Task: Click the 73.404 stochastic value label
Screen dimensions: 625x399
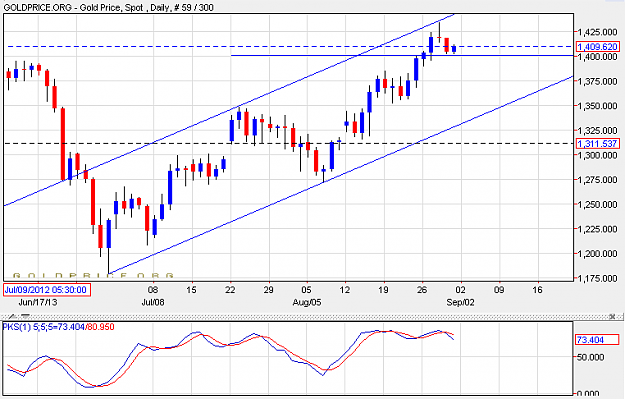Action: pos(597,340)
